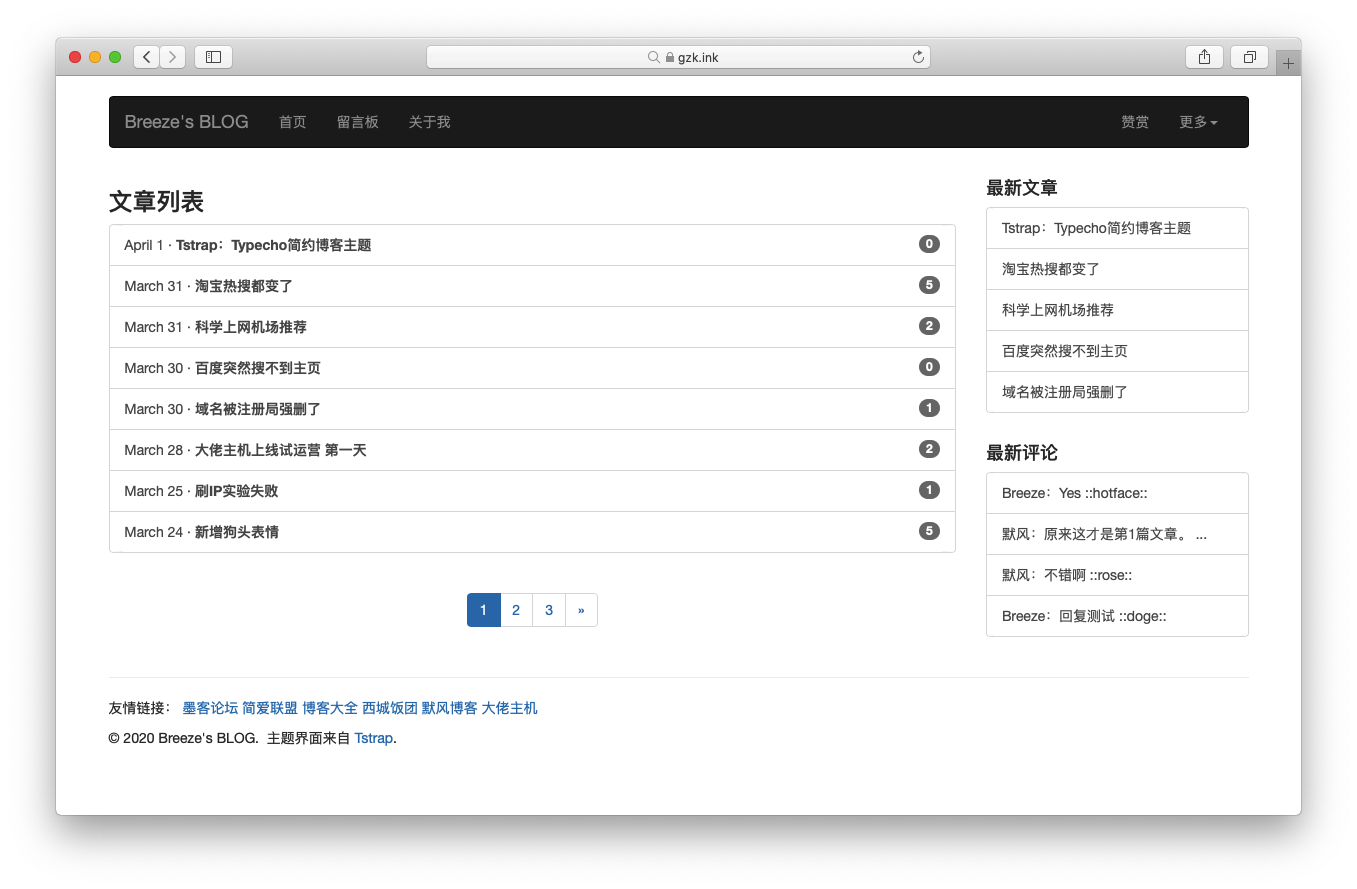
Task: Open a new tab with the plus icon
Action: click(1288, 62)
